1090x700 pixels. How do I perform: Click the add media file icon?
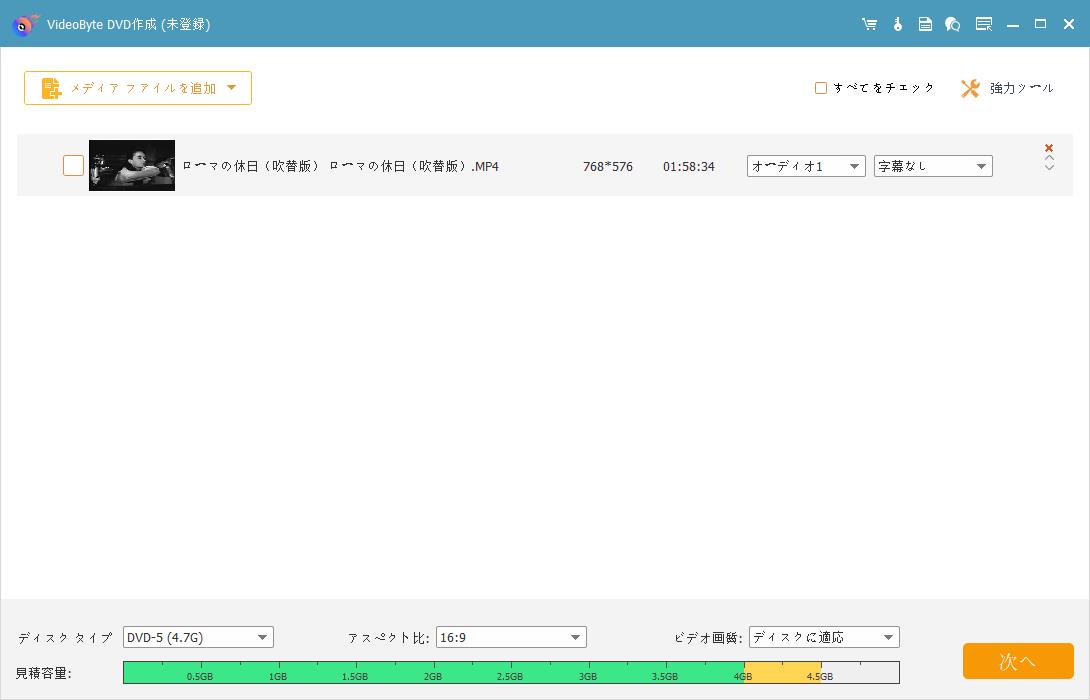50,88
